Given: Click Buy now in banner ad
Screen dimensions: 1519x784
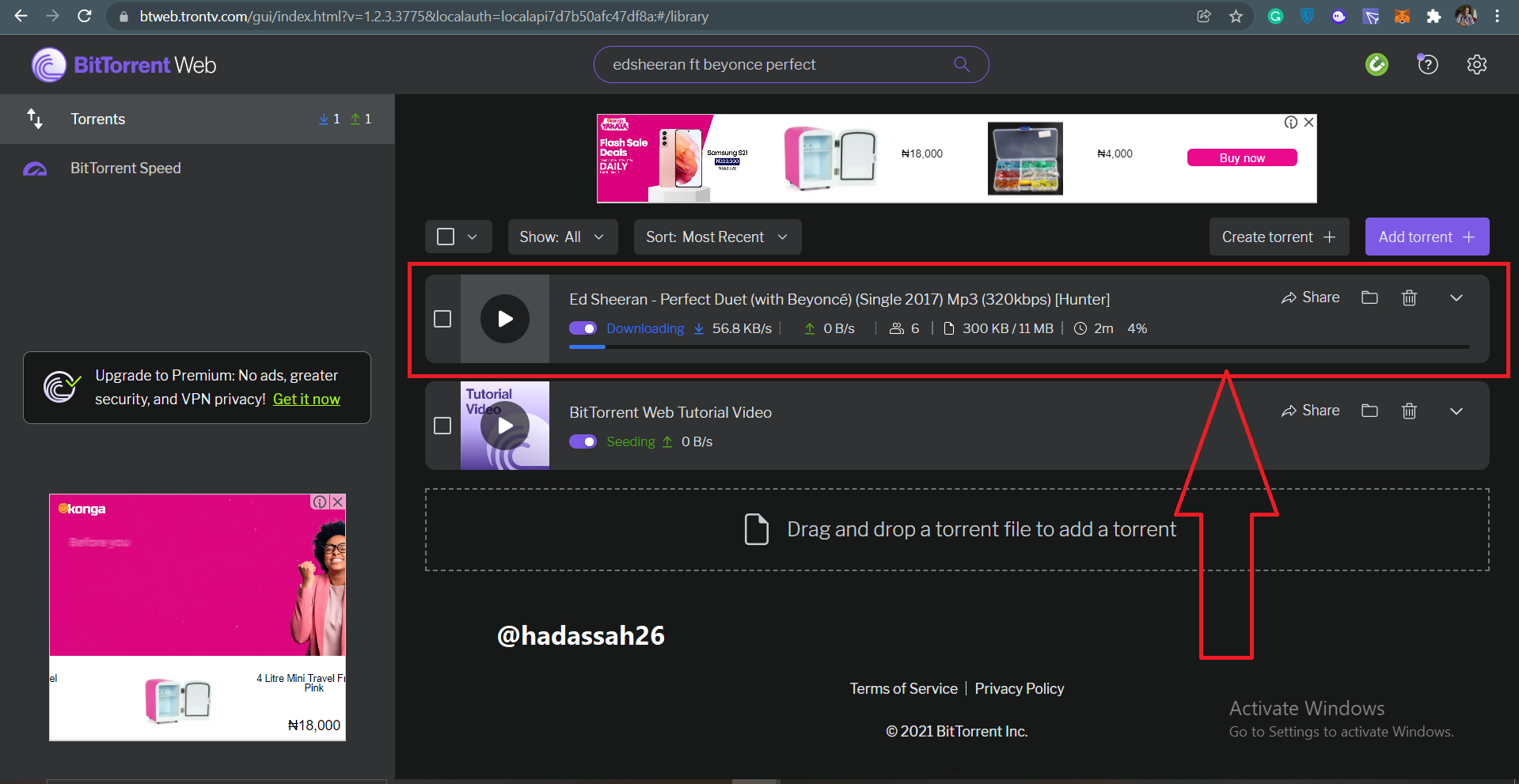Looking at the screenshot, I should (x=1241, y=157).
